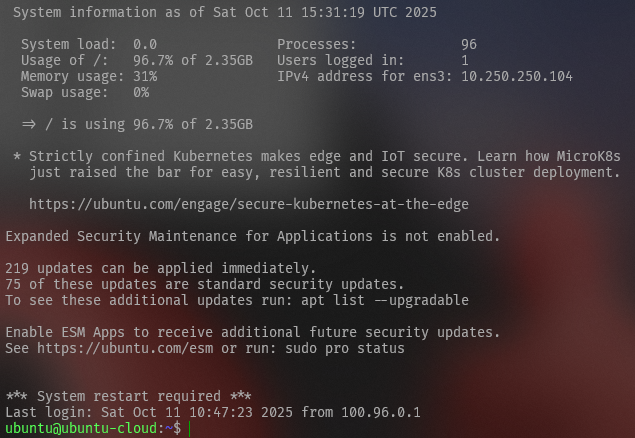Click the 'Swap usage: 0%' line
This screenshot has height=438, width=635.
(85, 93)
